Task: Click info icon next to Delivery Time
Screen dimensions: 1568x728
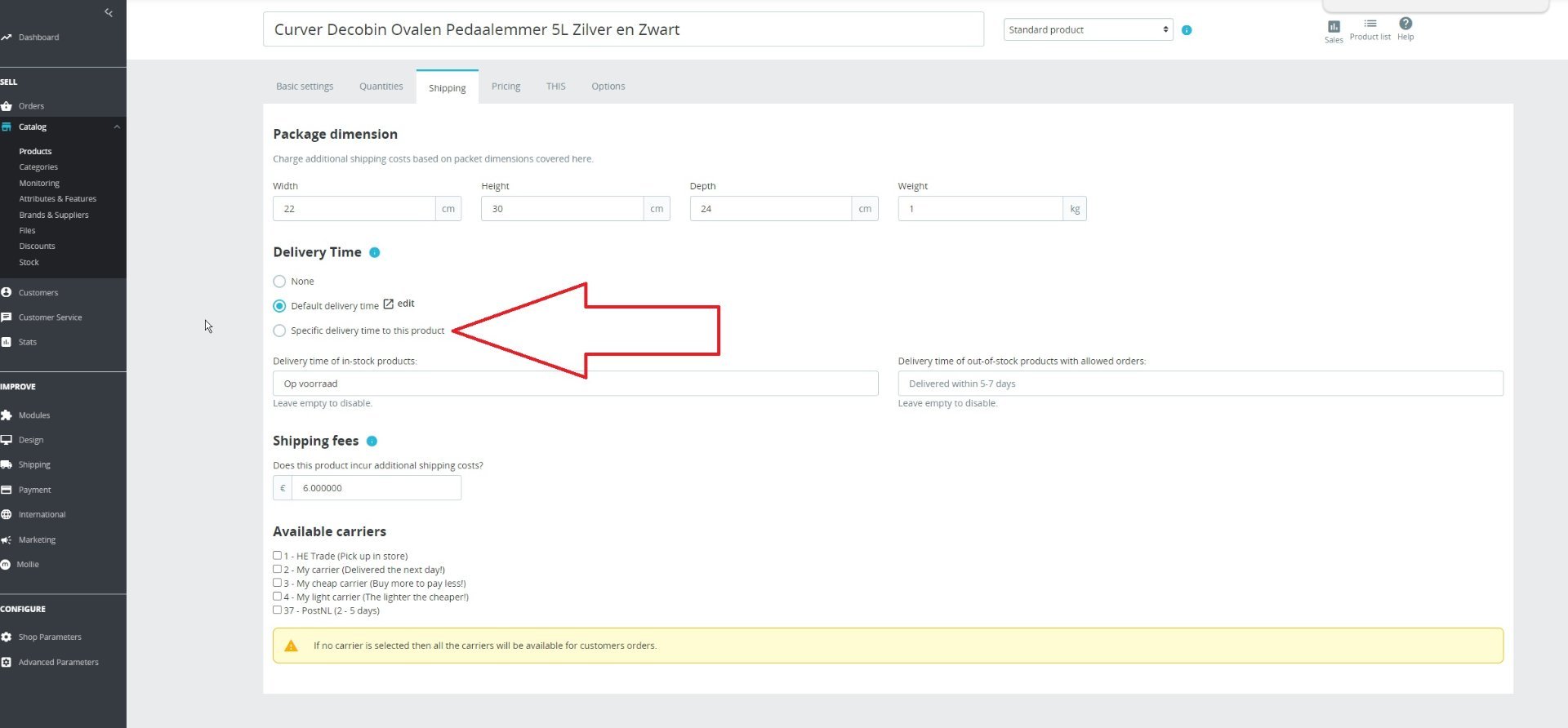Action: tap(375, 253)
